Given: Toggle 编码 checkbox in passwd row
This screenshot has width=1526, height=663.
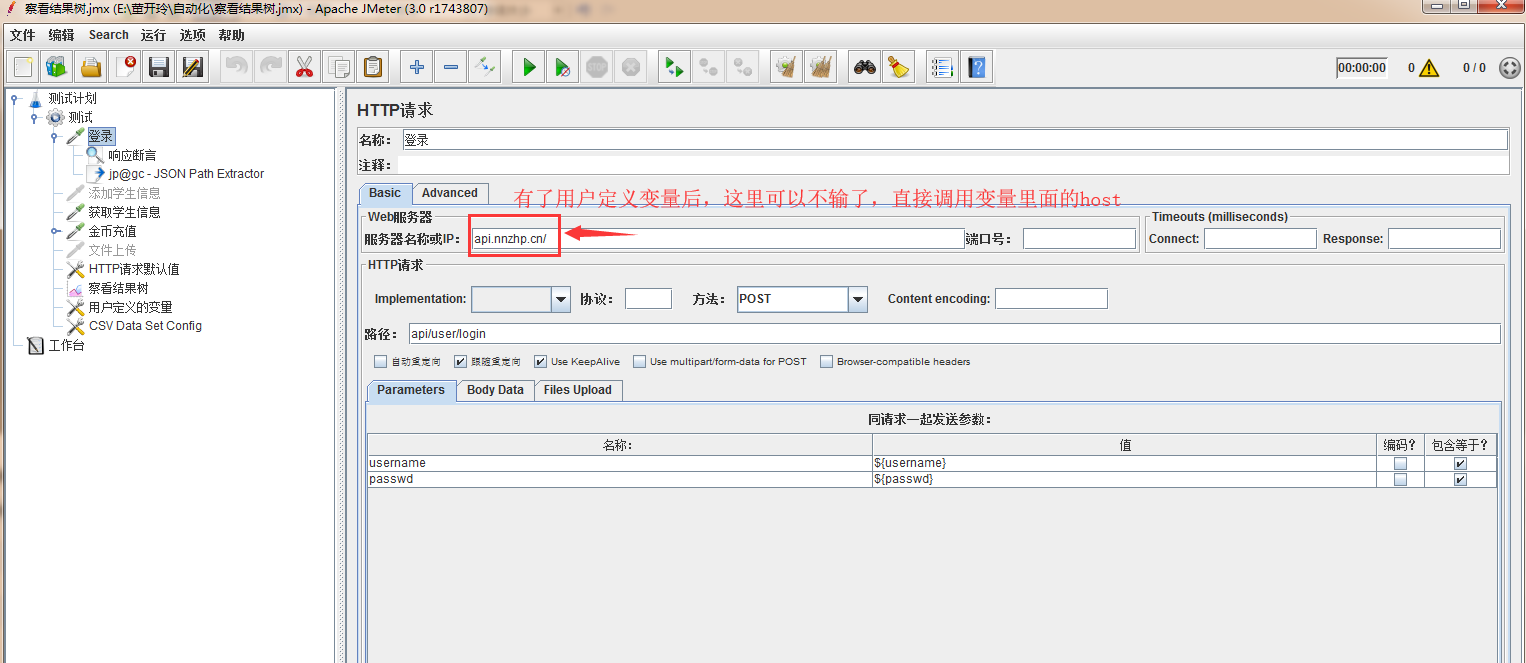Looking at the screenshot, I should [1400, 480].
